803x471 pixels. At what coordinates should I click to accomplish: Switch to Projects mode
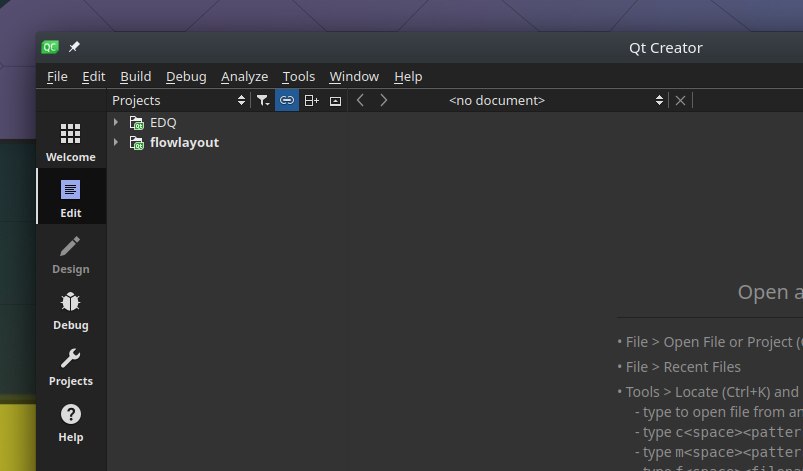[x=71, y=367]
